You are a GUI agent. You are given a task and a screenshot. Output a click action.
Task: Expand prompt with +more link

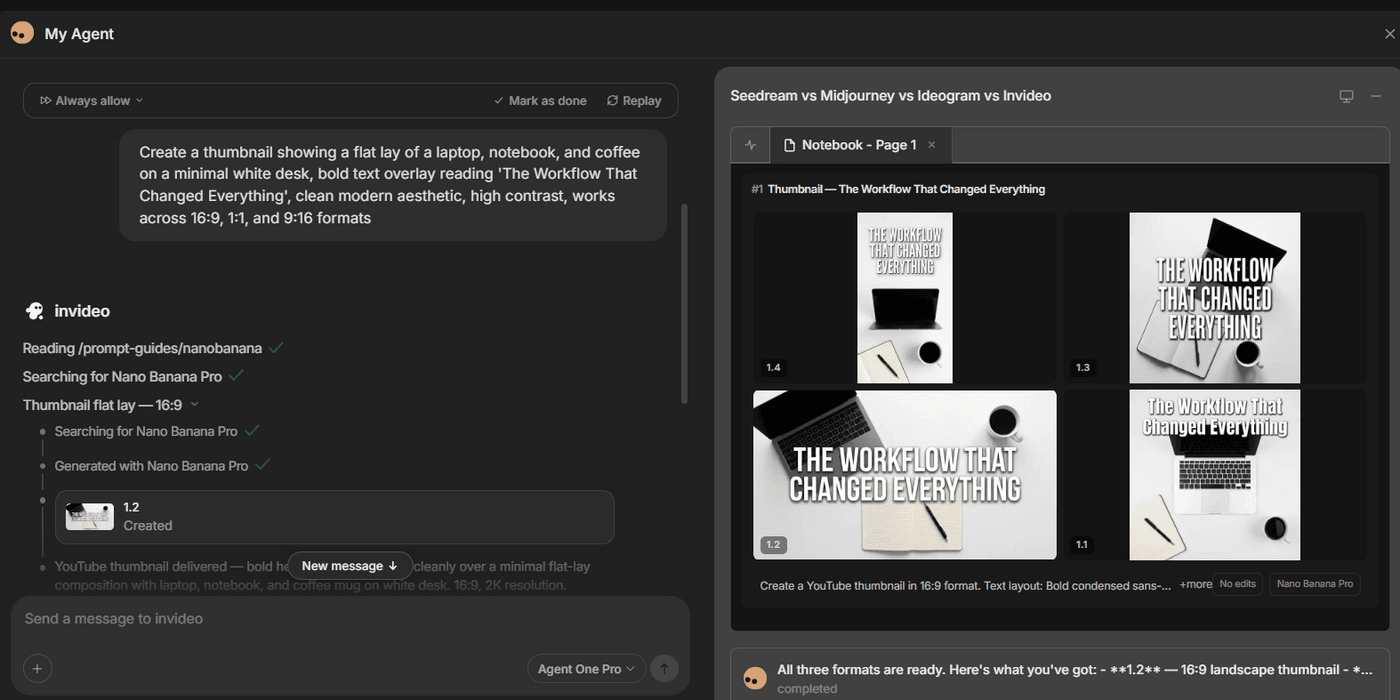point(1195,584)
